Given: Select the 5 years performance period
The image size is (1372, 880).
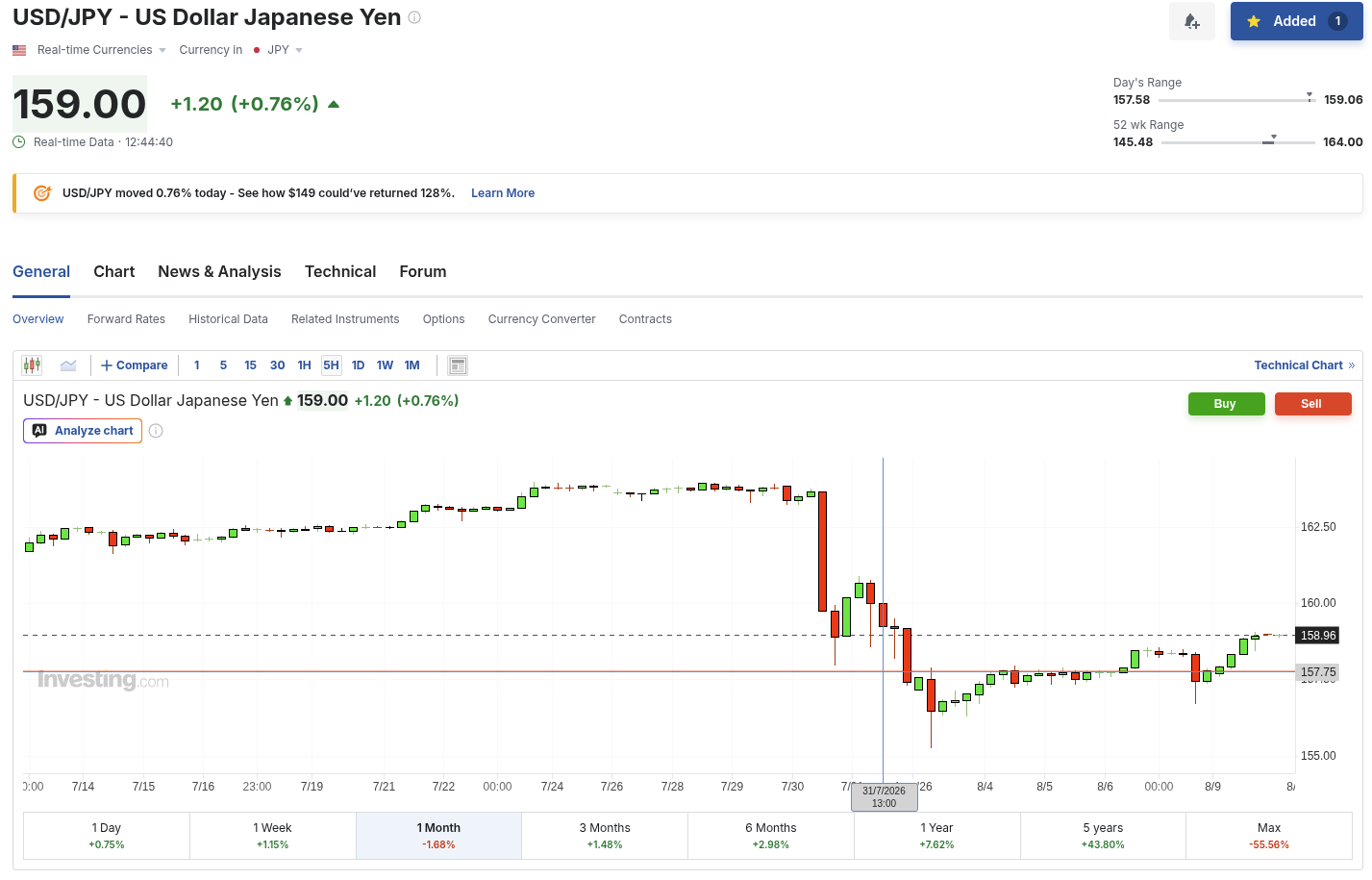Looking at the screenshot, I should [x=1103, y=836].
